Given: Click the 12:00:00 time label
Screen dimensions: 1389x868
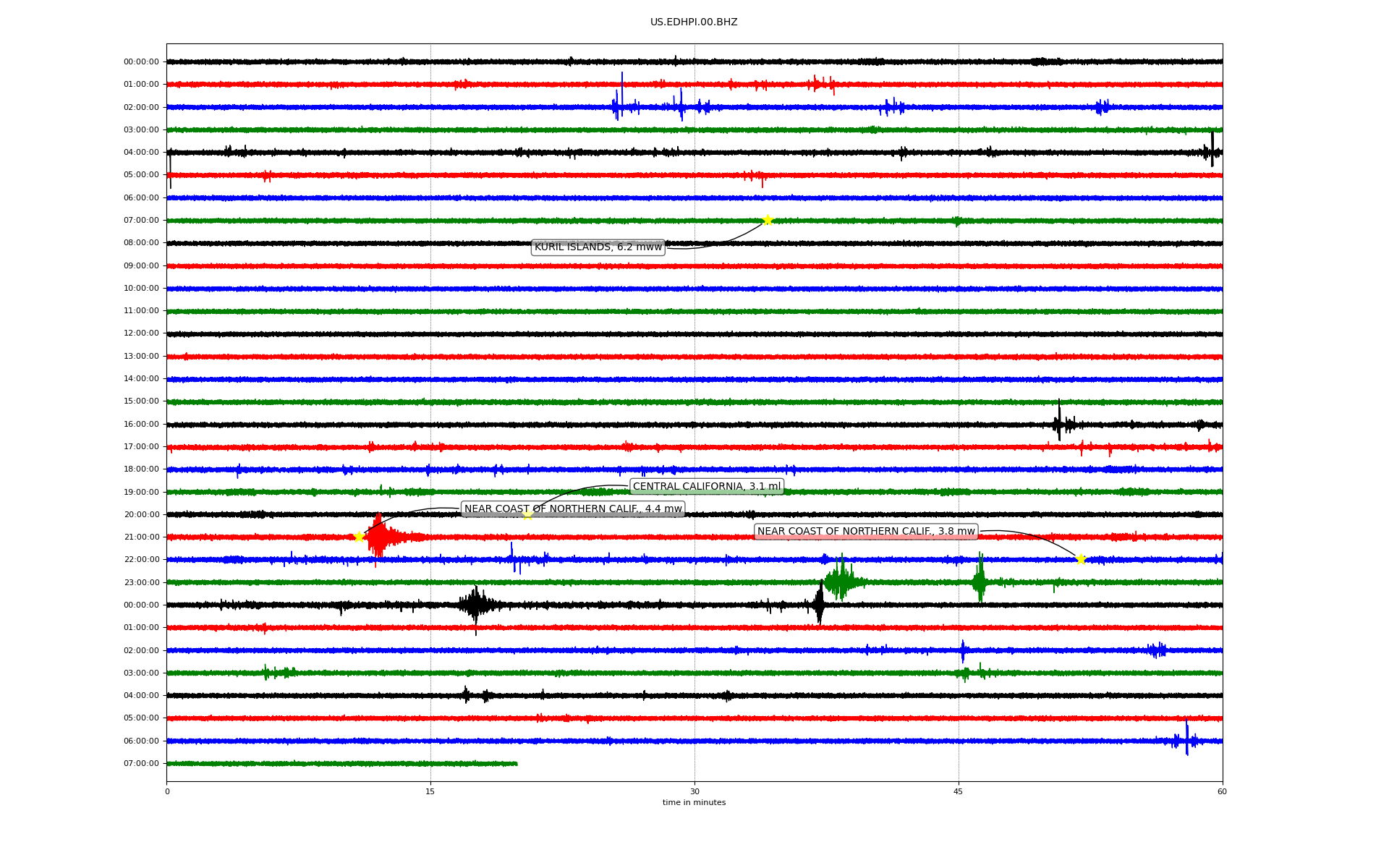Looking at the screenshot, I should pyautogui.click(x=141, y=333).
